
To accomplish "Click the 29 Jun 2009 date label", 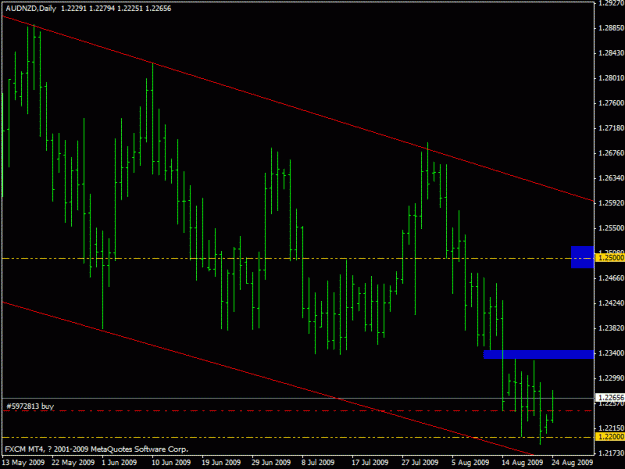I will tap(271, 463).
